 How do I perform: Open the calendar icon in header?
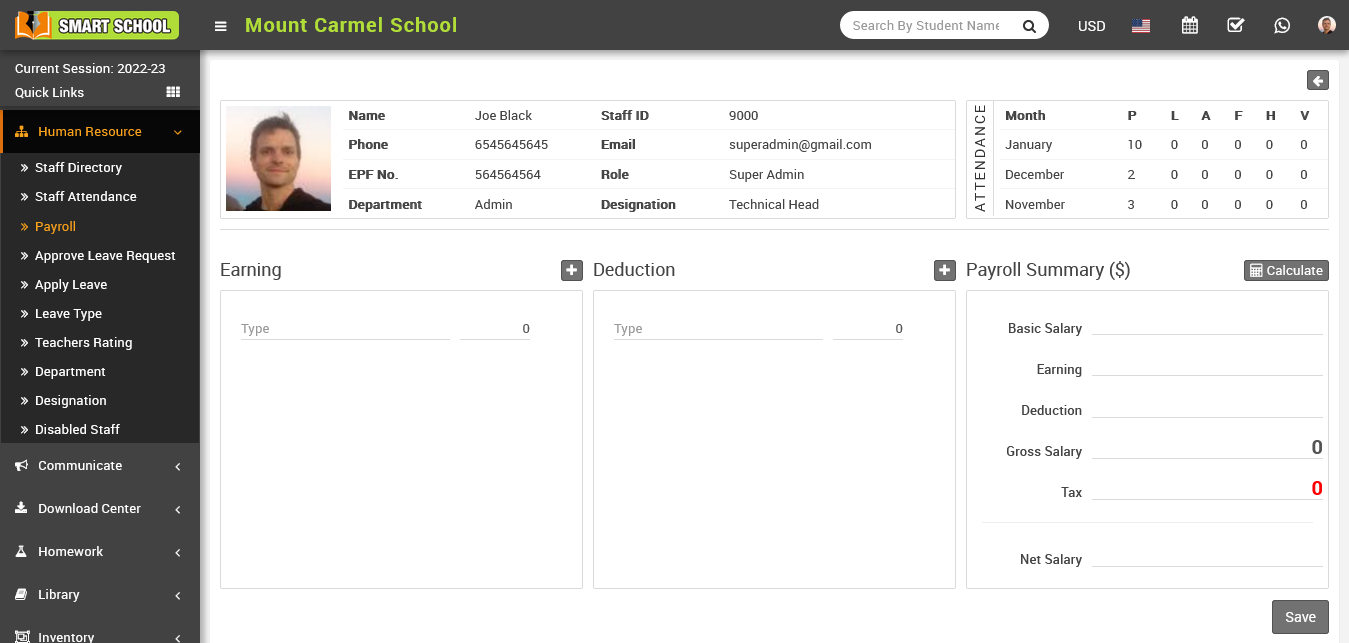[x=1189, y=26]
